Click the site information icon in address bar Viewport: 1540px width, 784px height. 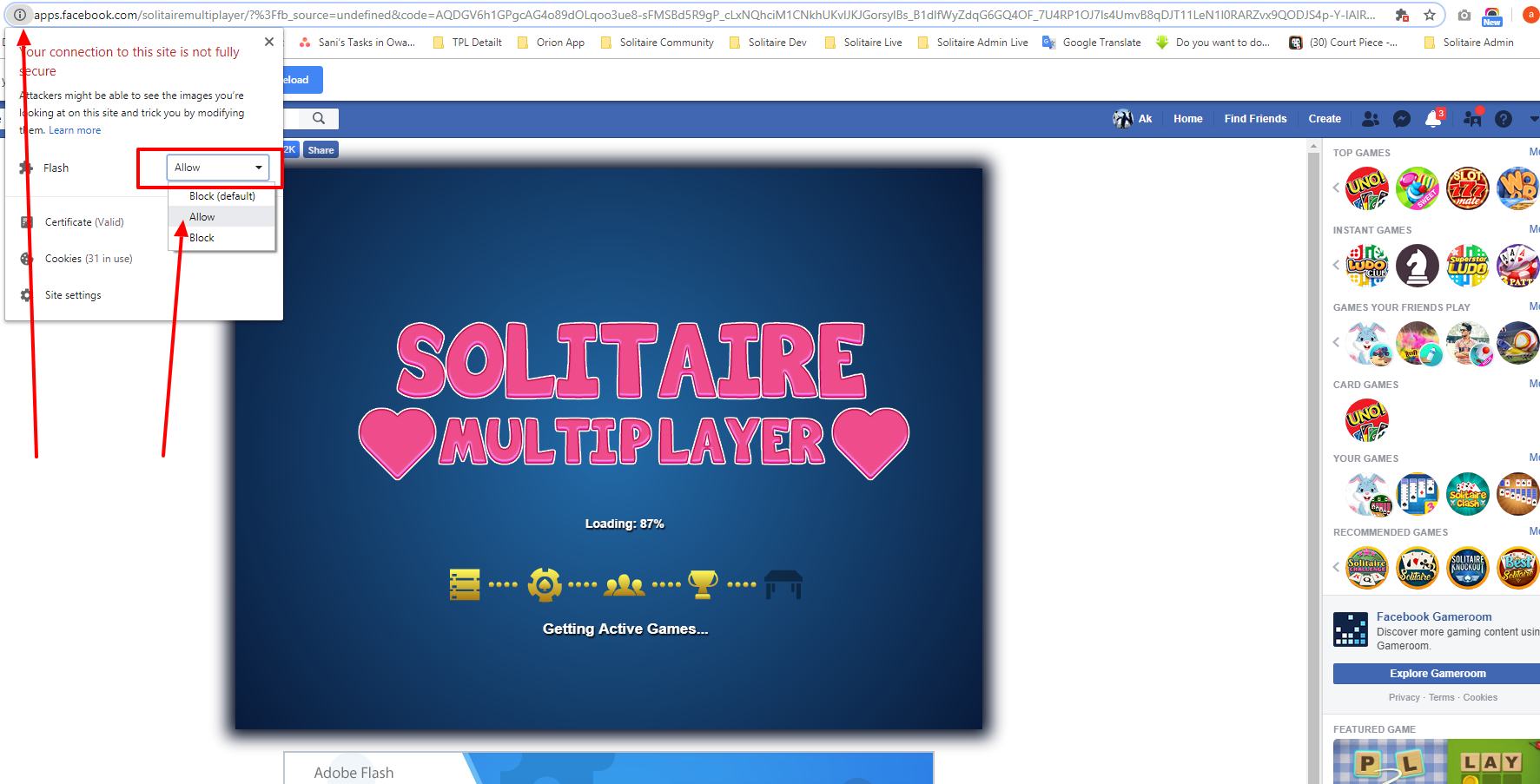pos(20,15)
